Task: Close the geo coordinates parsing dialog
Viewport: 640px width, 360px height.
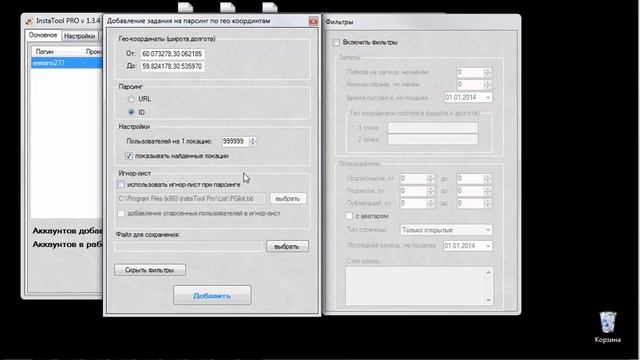Action: 313,21
